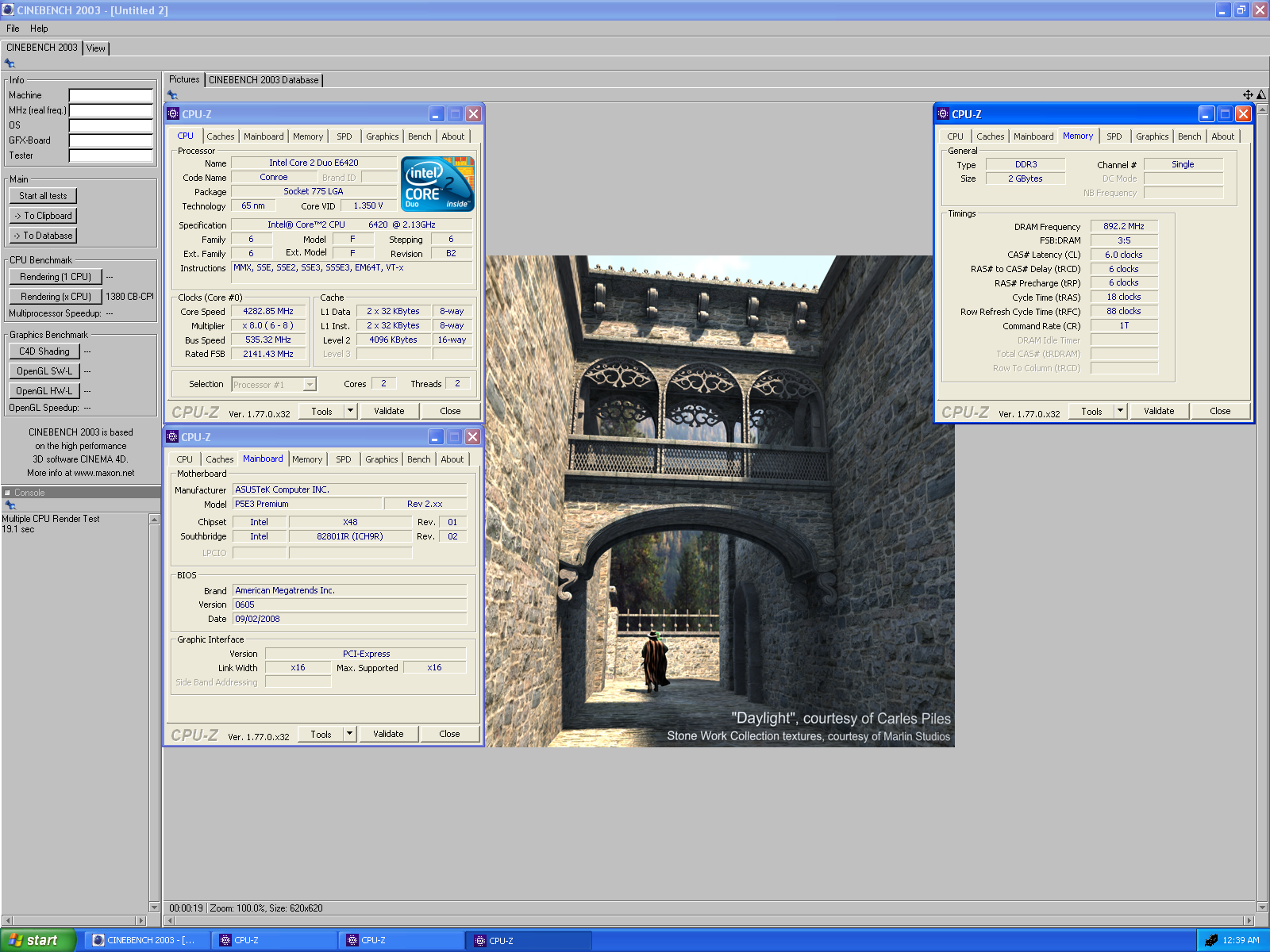
Task: Click the GFX-Board input field
Action: pyautogui.click(x=110, y=140)
